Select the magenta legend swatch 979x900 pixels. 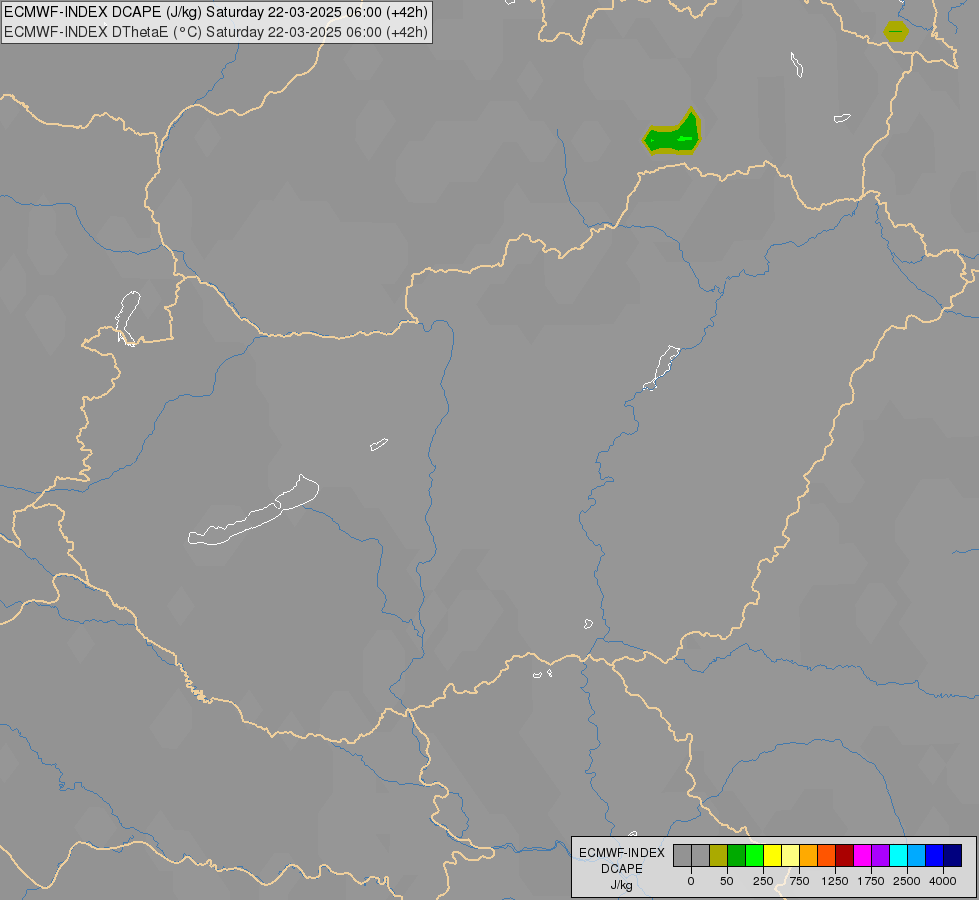tap(863, 855)
